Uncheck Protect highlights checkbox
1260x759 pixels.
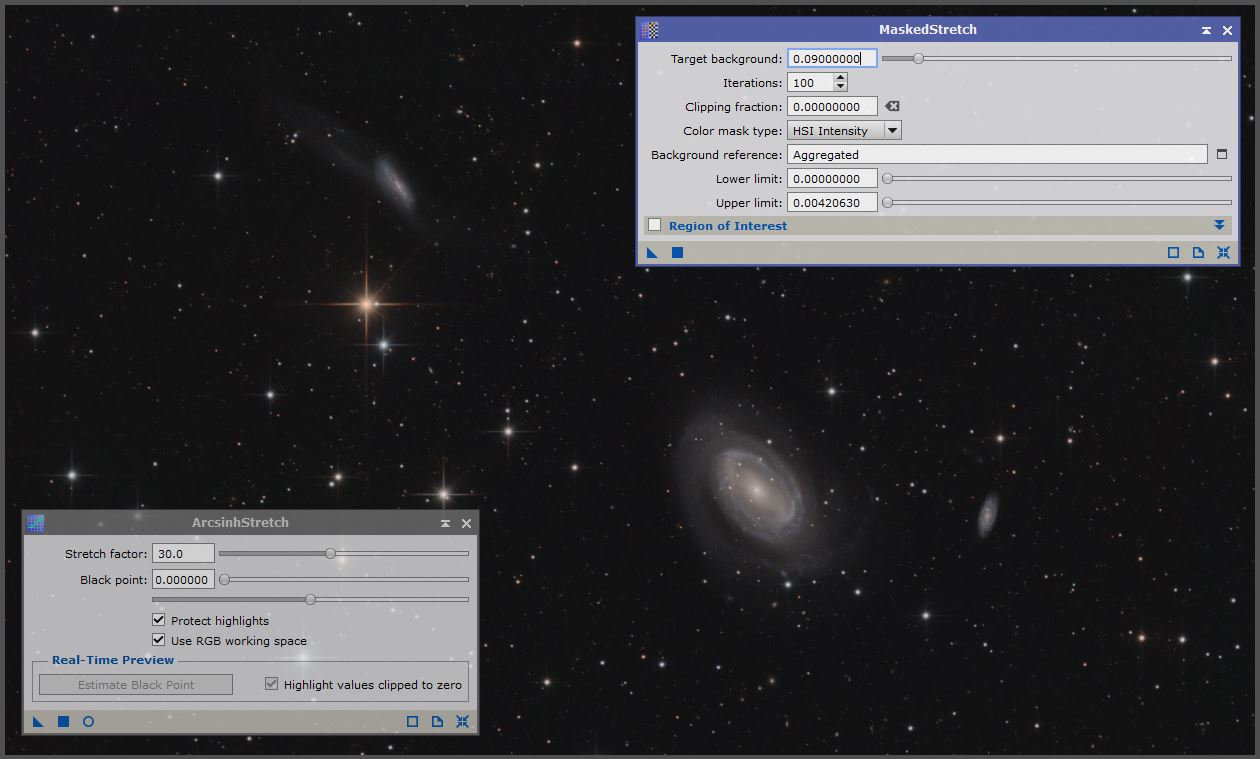coord(158,620)
